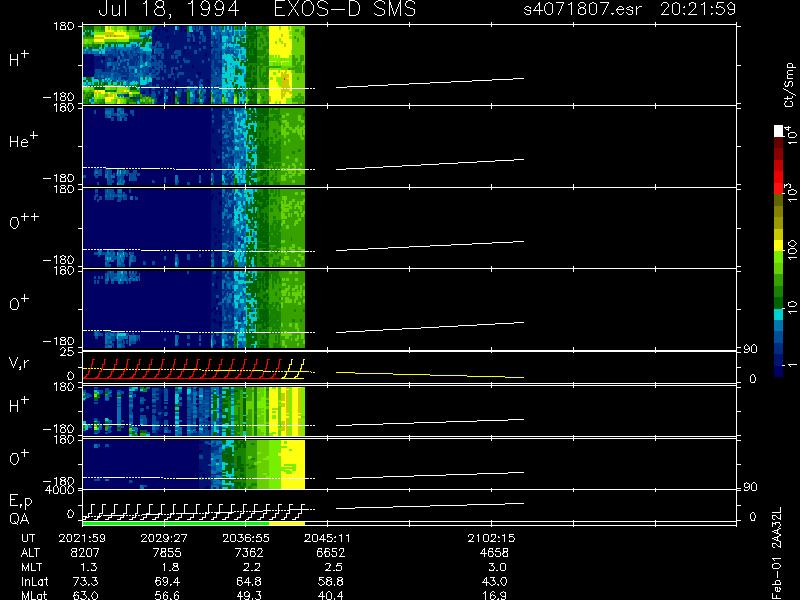Click the UT value '2029:27'

click(x=164, y=538)
